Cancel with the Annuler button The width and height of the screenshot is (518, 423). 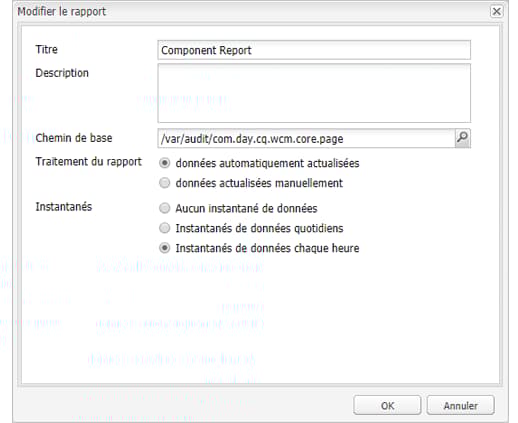coord(460,405)
